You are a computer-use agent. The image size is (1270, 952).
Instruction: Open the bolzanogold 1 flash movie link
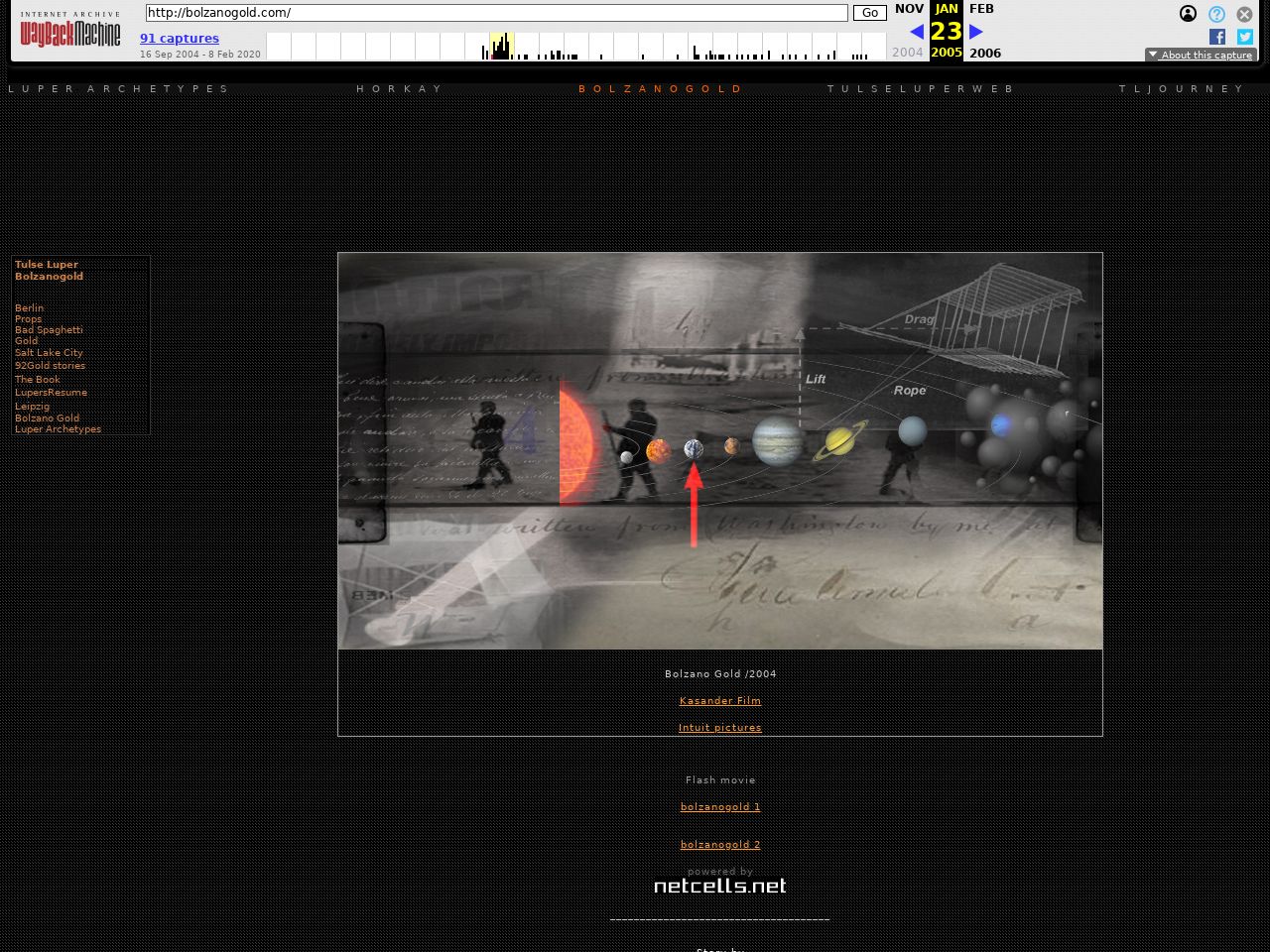click(720, 807)
